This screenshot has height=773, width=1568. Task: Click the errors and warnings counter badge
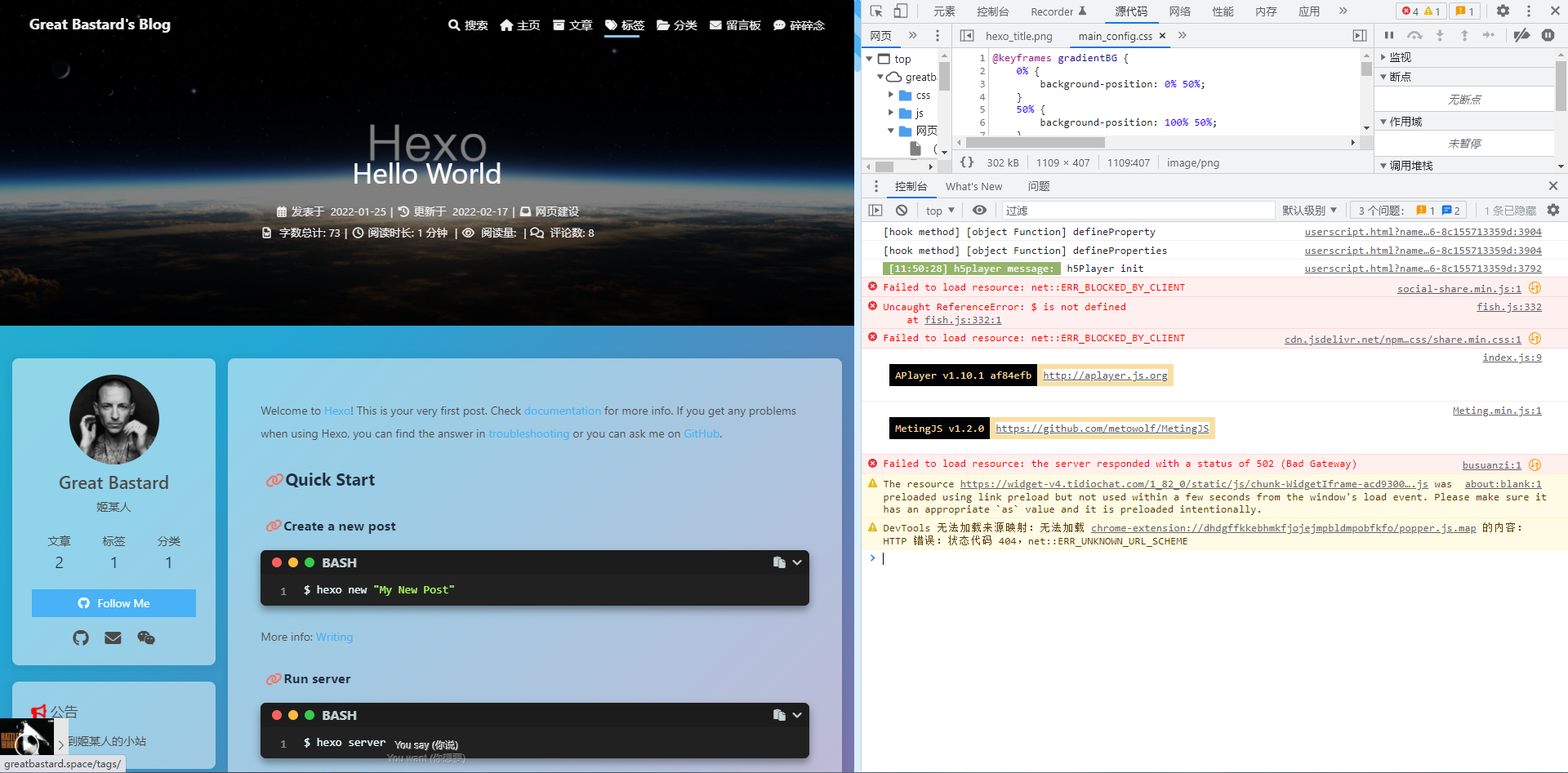click(x=1421, y=11)
